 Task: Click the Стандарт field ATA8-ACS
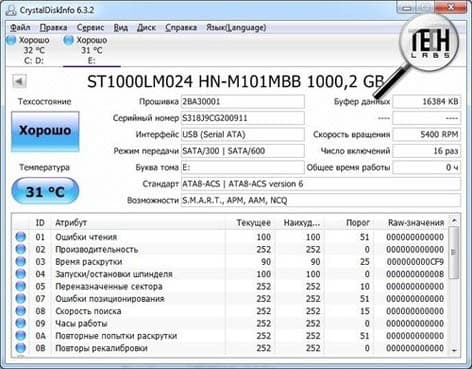321,184
